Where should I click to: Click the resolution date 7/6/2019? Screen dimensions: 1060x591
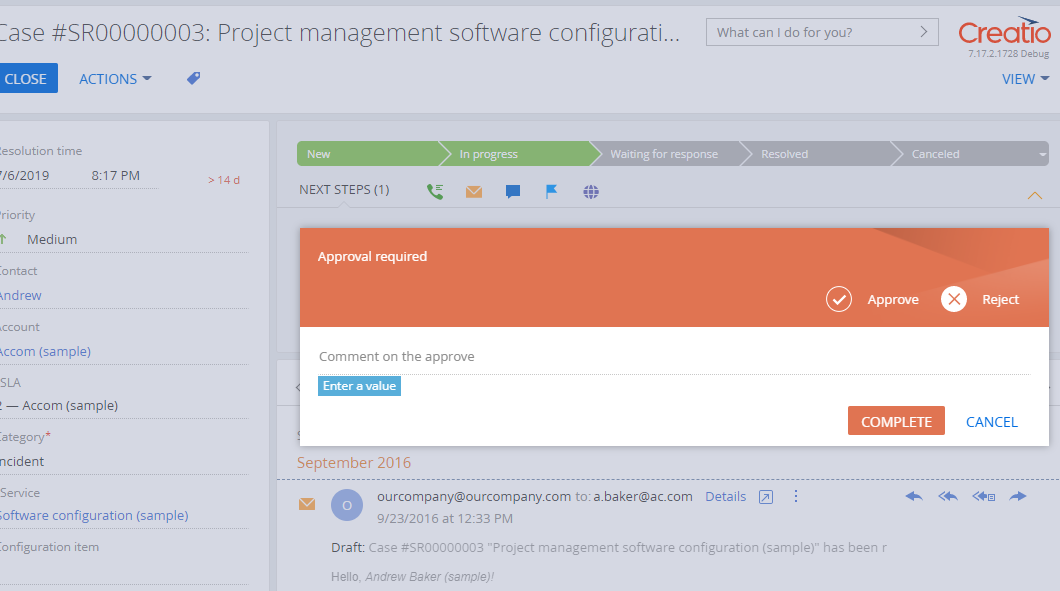[24, 176]
